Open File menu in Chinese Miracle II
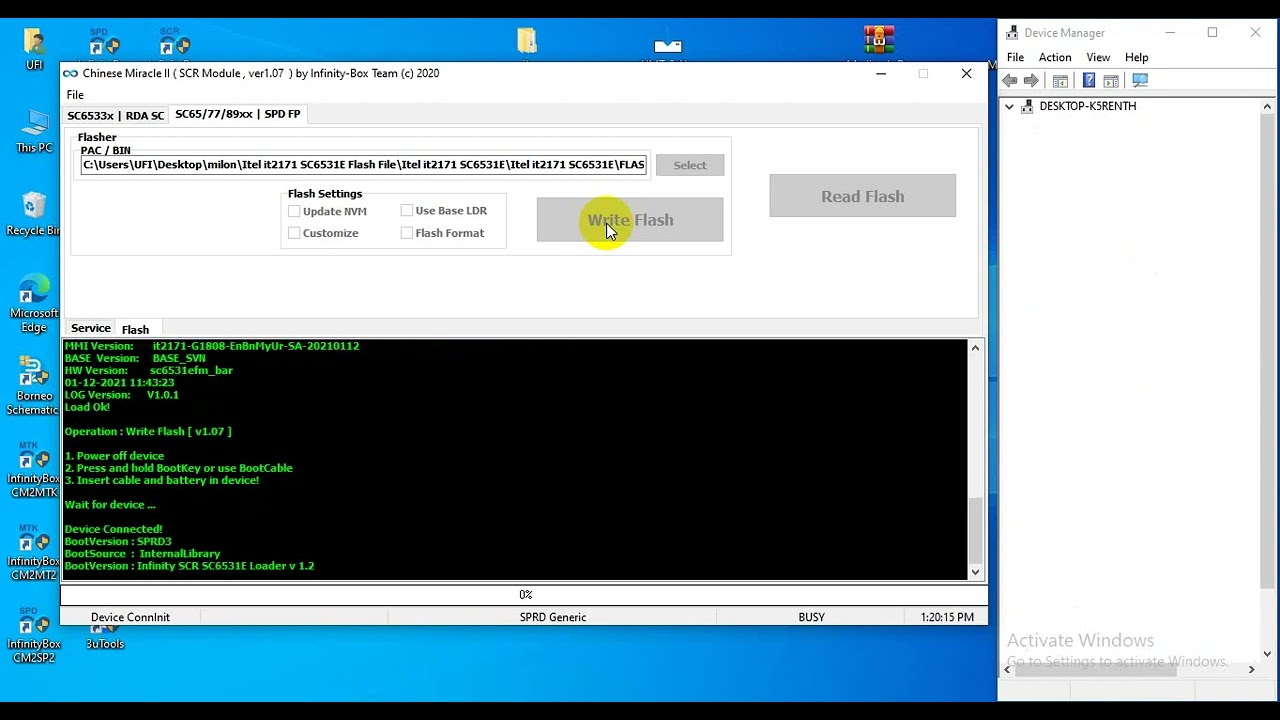The height and width of the screenshot is (720, 1280). point(75,95)
